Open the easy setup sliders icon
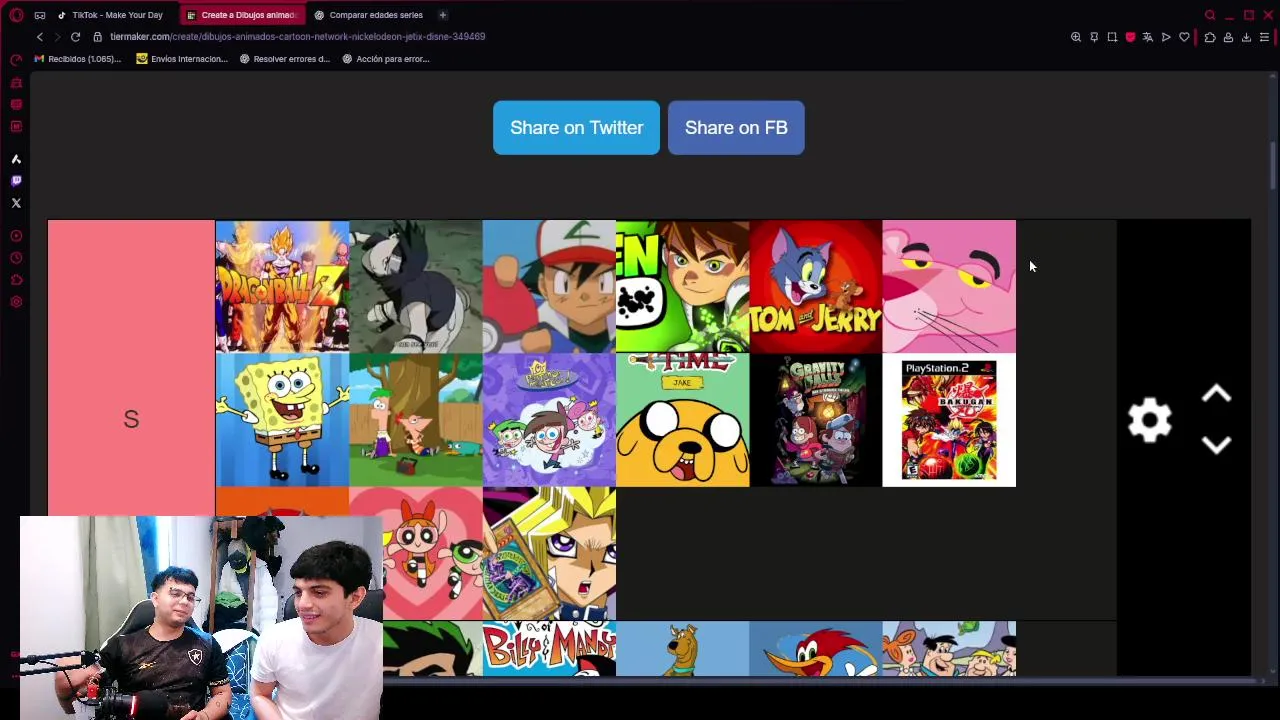 tap(1264, 37)
